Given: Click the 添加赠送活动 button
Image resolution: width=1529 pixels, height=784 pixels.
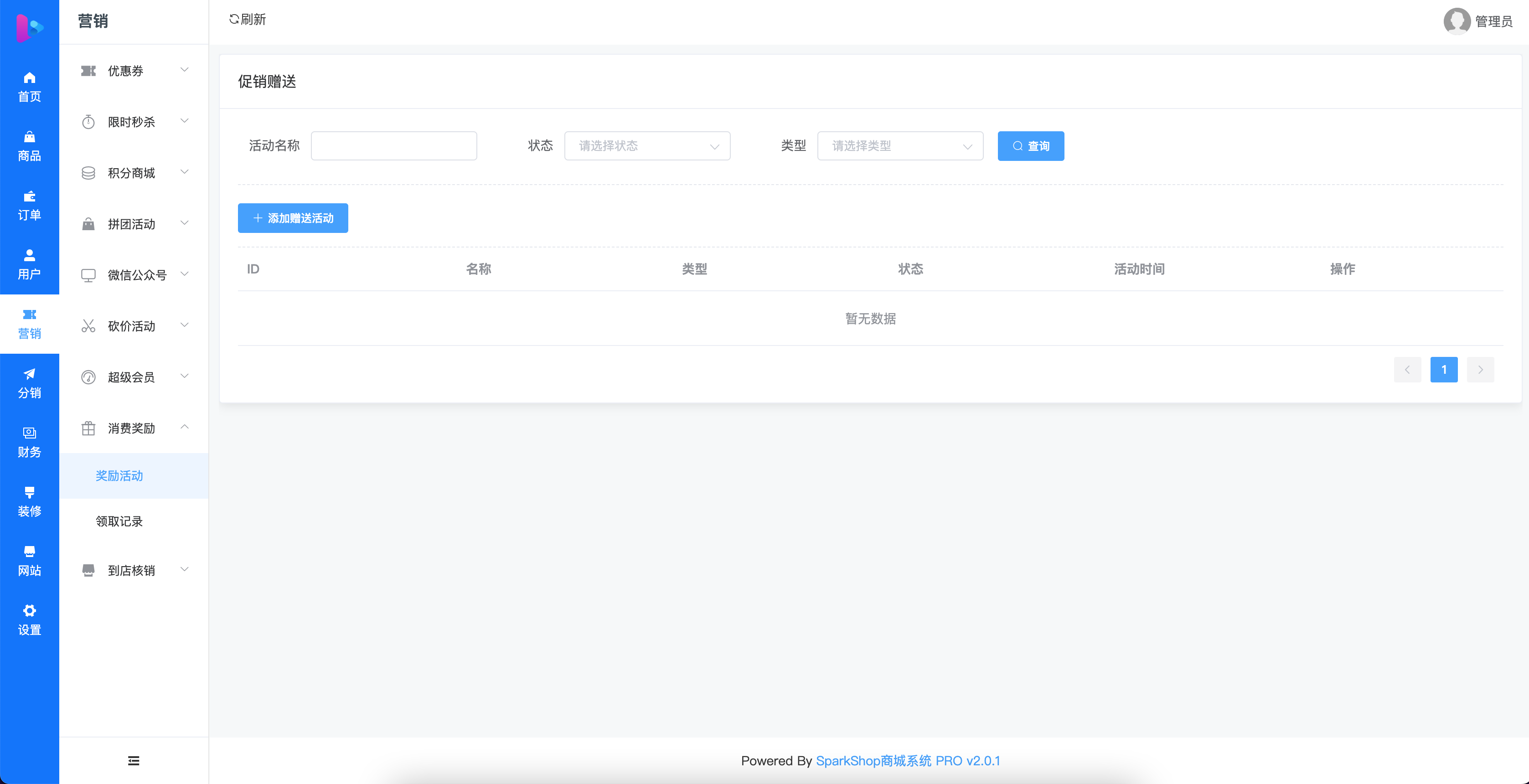Looking at the screenshot, I should pyautogui.click(x=293, y=218).
